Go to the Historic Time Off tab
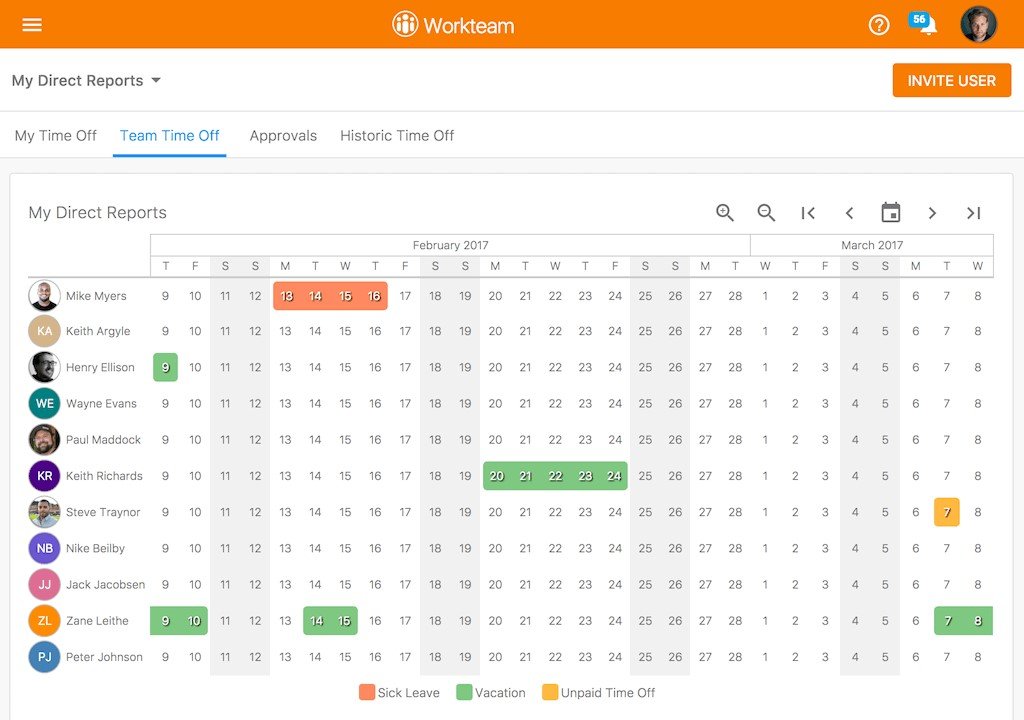The width and height of the screenshot is (1024, 720). (x=397, y=135)
